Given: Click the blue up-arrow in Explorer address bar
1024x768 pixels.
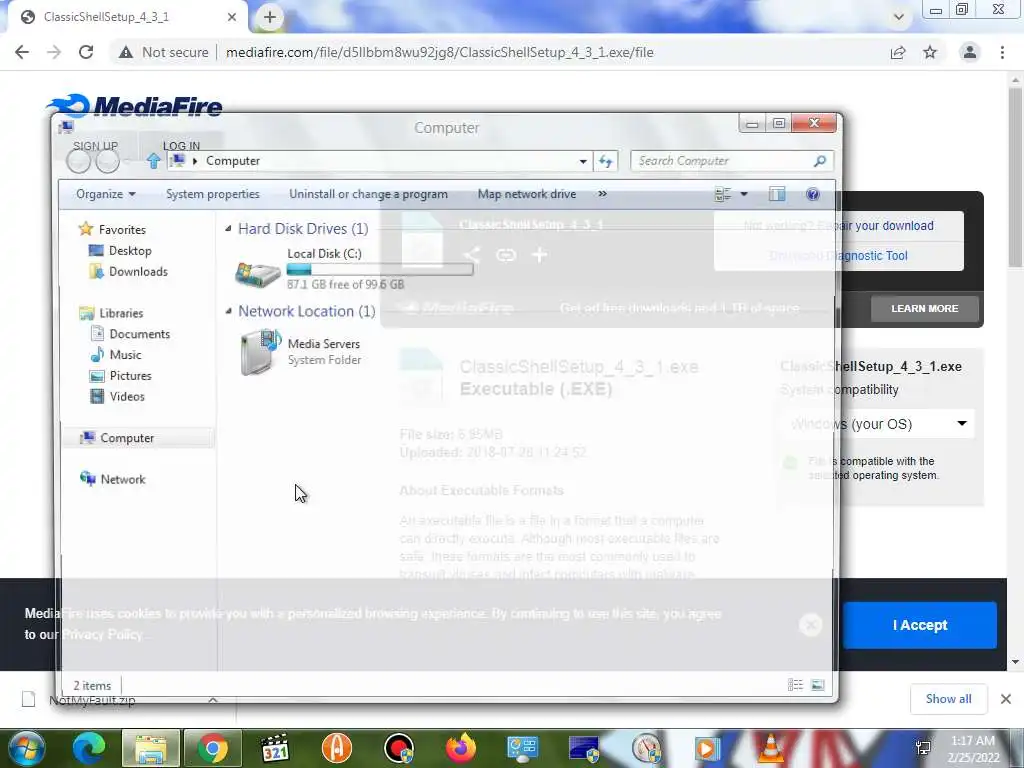Looking at the screenshot, I should (x=153, y=161).
